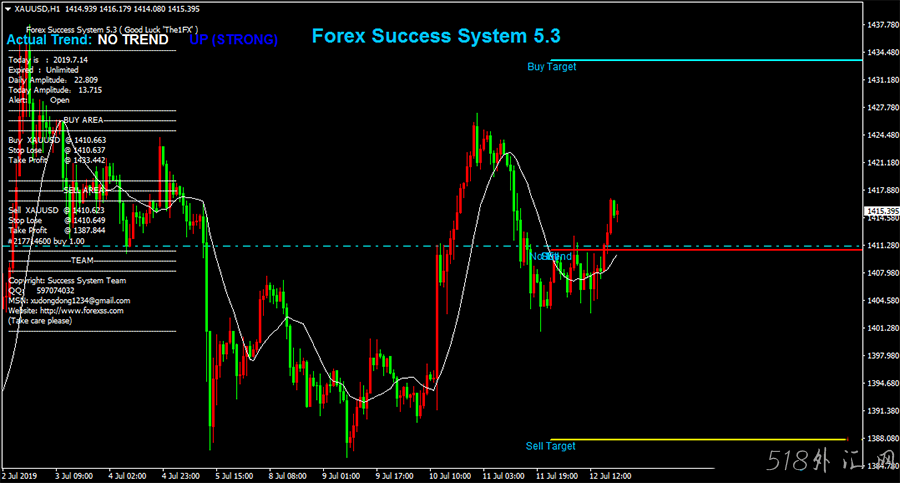Click 'Daily Amplitude: 22.809' value
The height and width of the screenshot is (483, 900).
53,80
